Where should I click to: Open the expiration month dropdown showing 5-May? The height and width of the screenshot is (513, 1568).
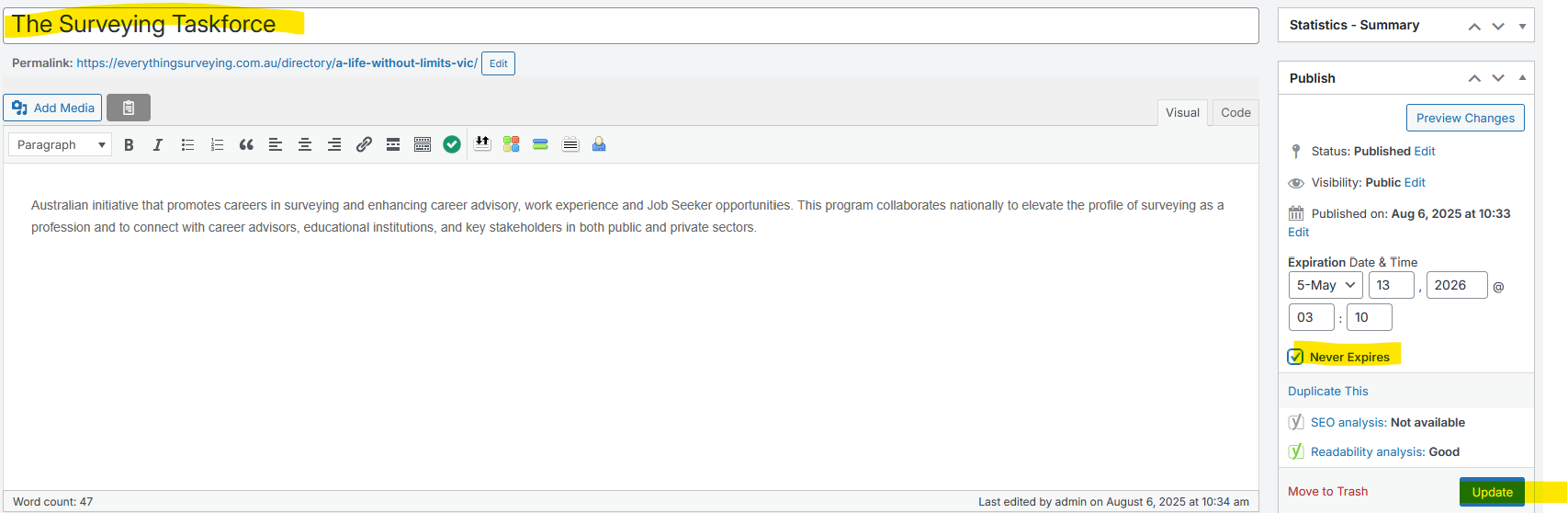coord(1325,285)
